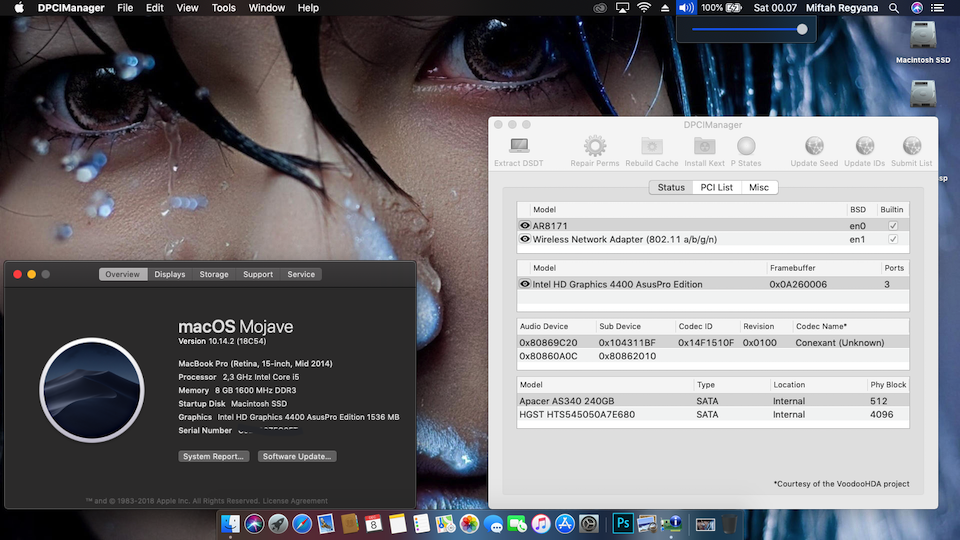Switch to the PCI List tab
This screenshot has width=960, height=540.
click(x=716, y=187)
